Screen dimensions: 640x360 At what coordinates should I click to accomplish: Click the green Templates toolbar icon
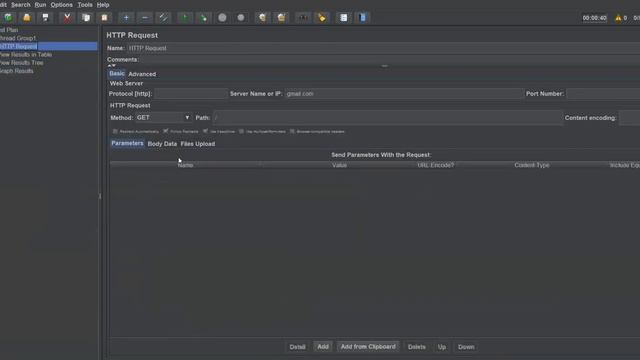pyautogui.click(x=8, y=18)
